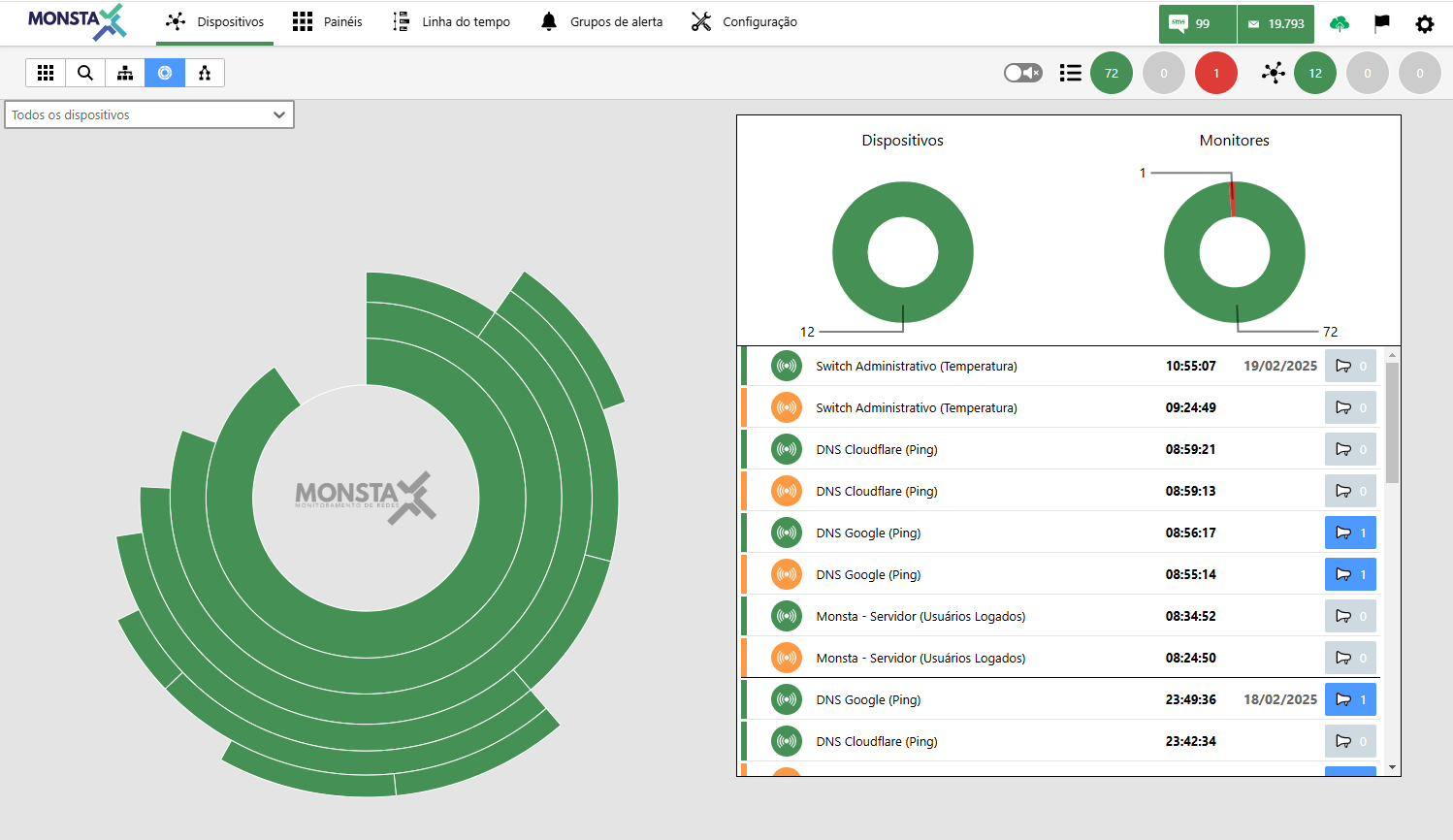
Task: Click the green cloud upload icon
Action: click(1340, 24)
